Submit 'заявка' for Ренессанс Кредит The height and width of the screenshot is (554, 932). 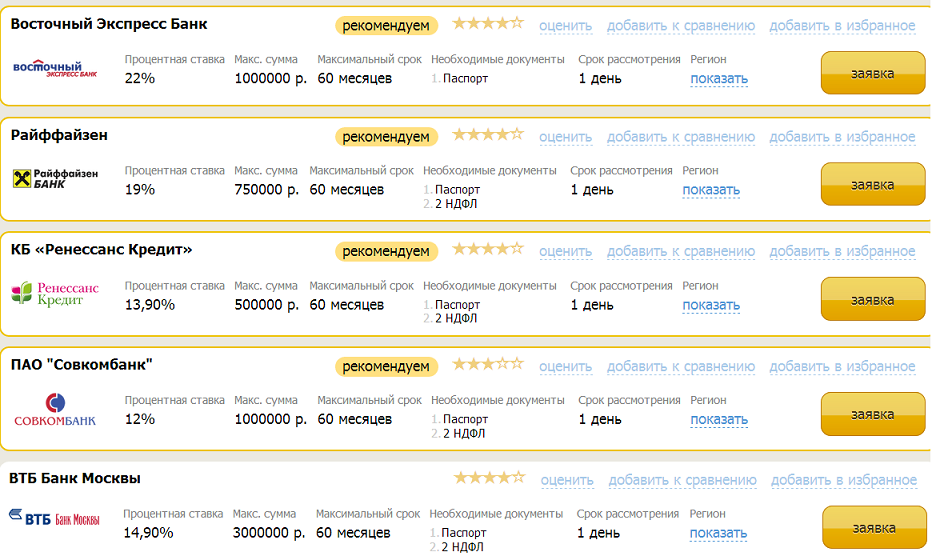coord(872,301)
